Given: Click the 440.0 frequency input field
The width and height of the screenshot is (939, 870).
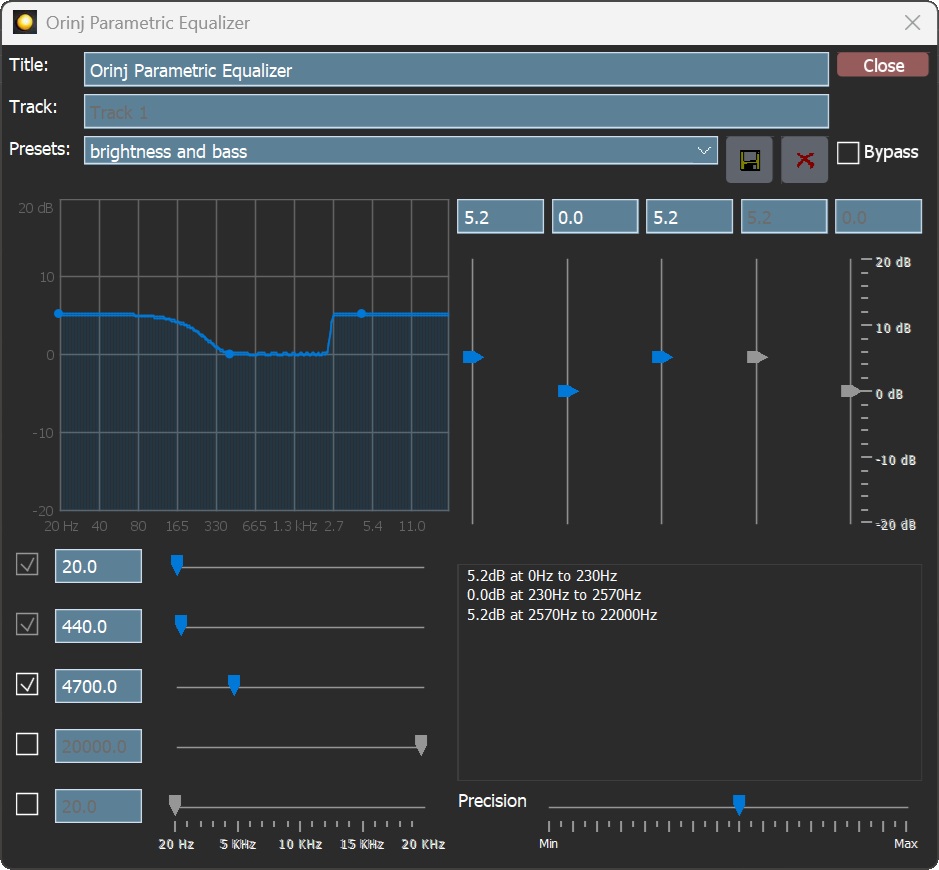Looking at the screenshot, I should pos(98,626).
